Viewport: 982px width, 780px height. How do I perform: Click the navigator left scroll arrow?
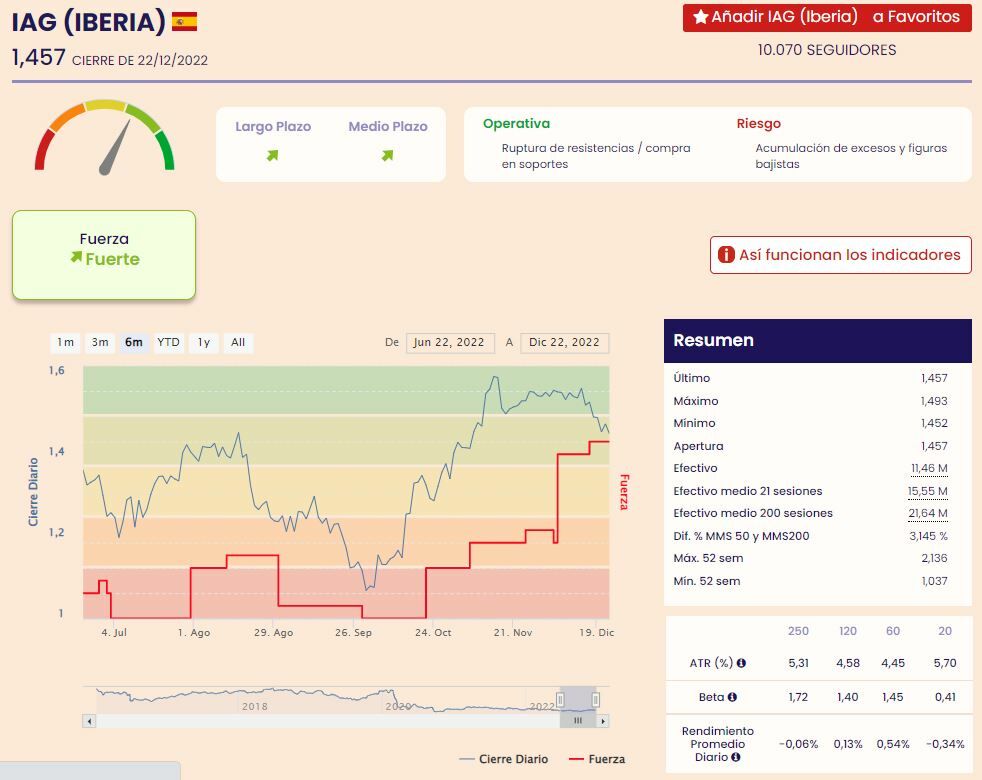(90, 721)
